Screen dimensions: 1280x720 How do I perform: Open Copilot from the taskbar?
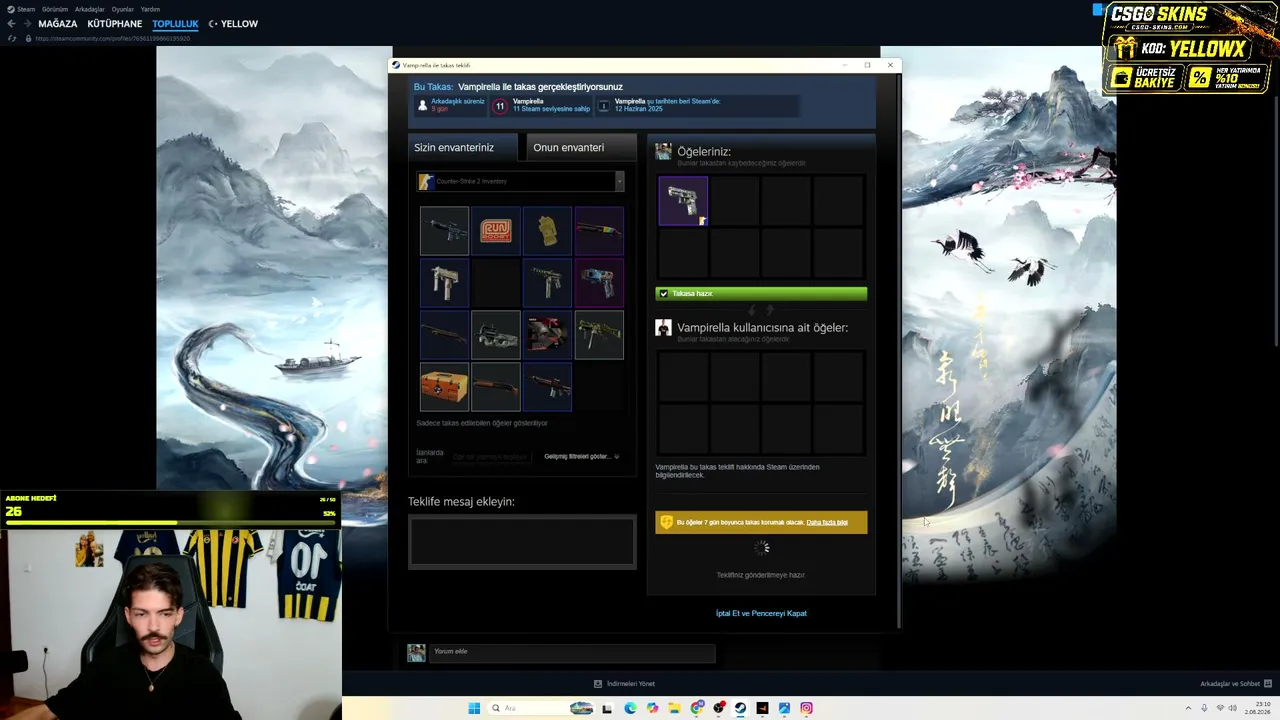pos(653,708)
